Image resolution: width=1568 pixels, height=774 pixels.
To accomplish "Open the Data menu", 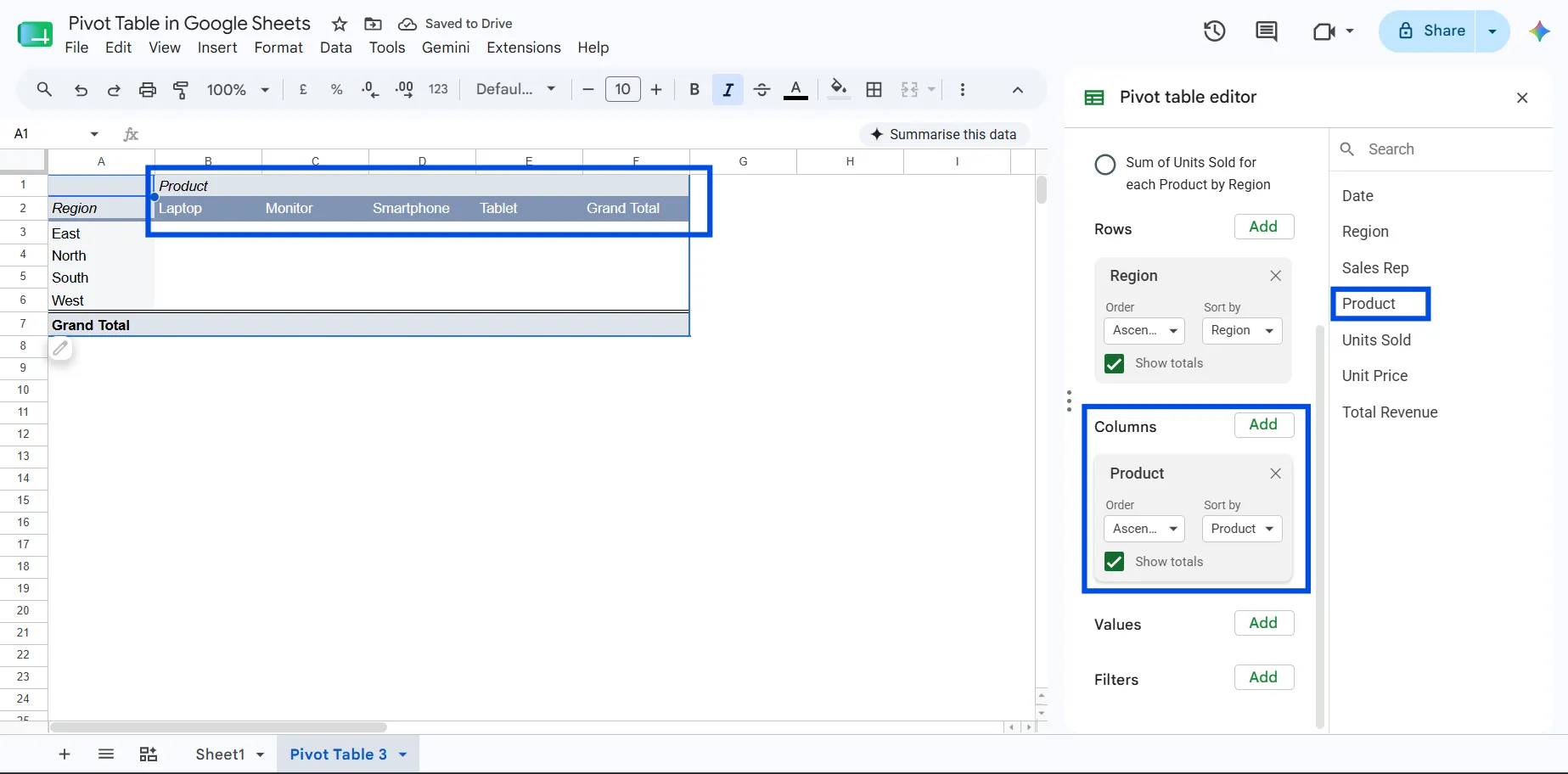I will click(x=335, y=48).
